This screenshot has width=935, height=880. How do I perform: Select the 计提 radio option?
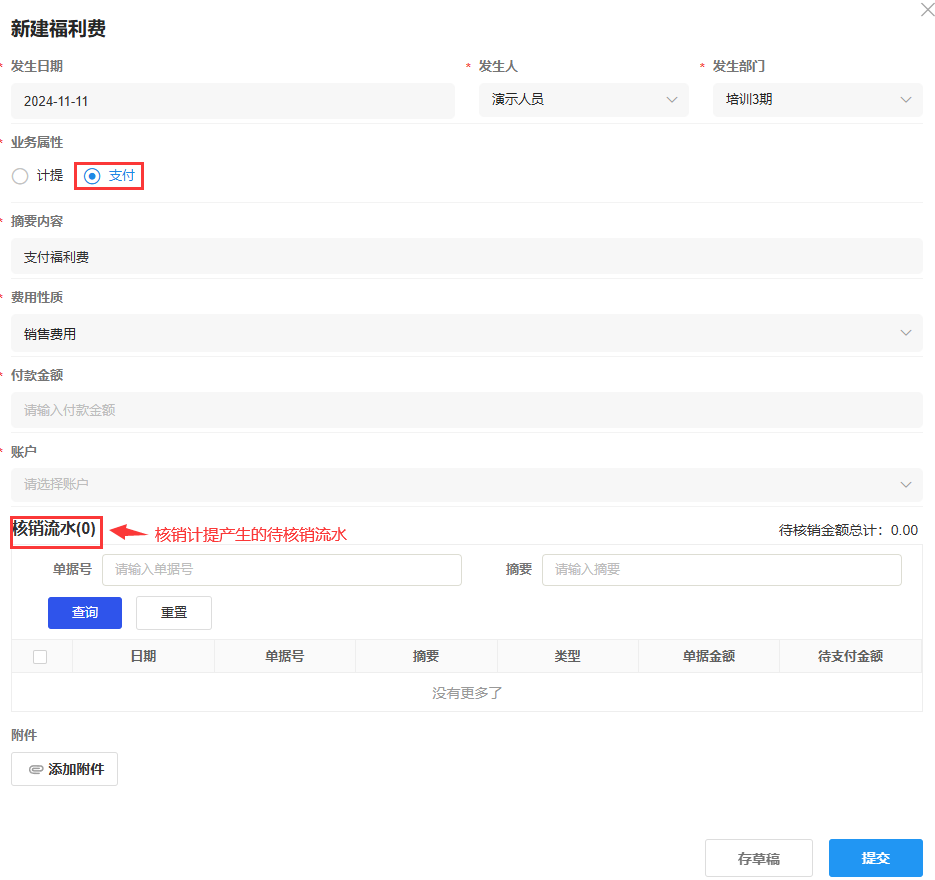point(20,176)
